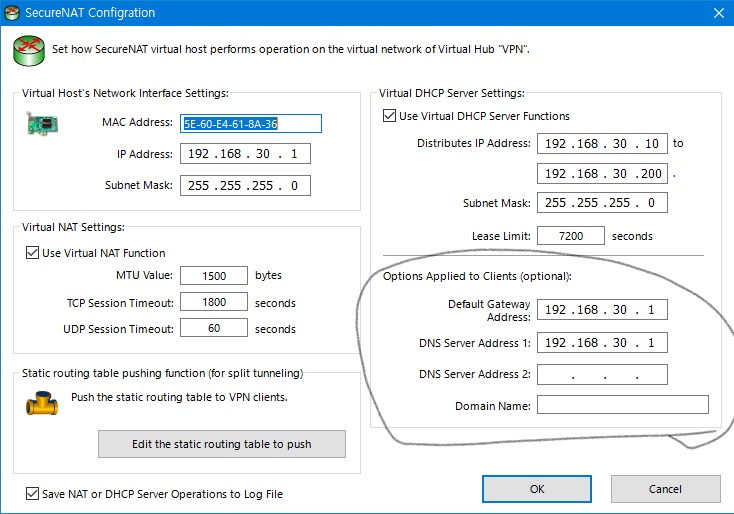Screen dimensions: 734x514
Task: Click the DHCP Subnet Mask field
Action: [602, 203]
